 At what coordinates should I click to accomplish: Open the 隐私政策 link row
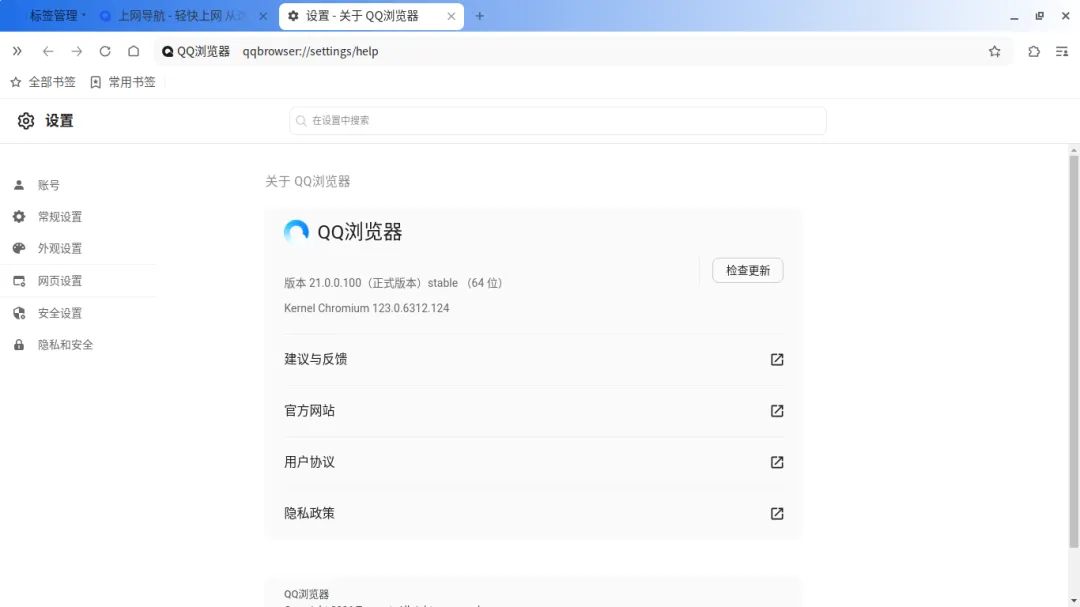tap(534, 513)
